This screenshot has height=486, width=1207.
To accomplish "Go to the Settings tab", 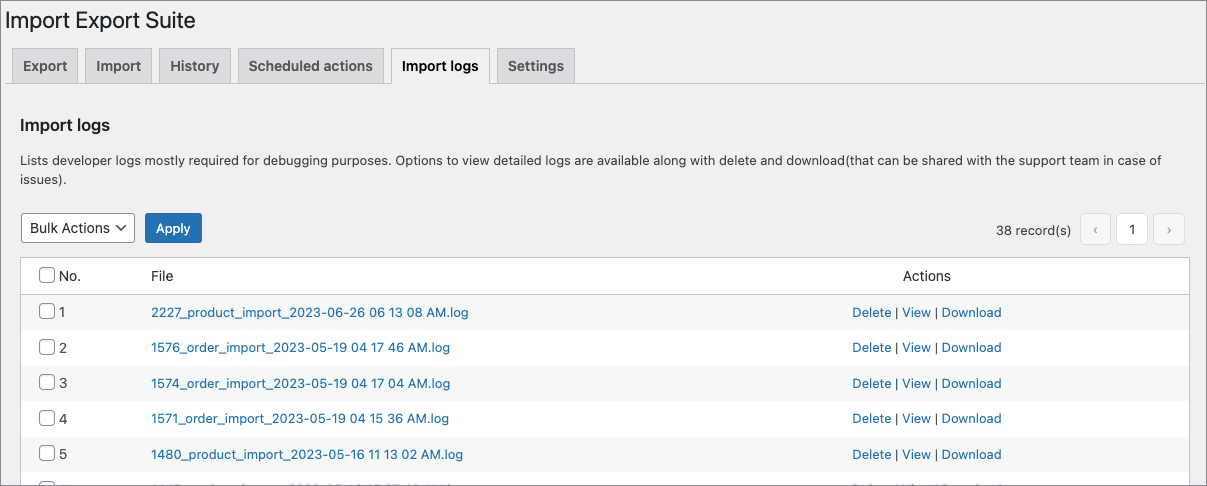I will coord(535,66).
